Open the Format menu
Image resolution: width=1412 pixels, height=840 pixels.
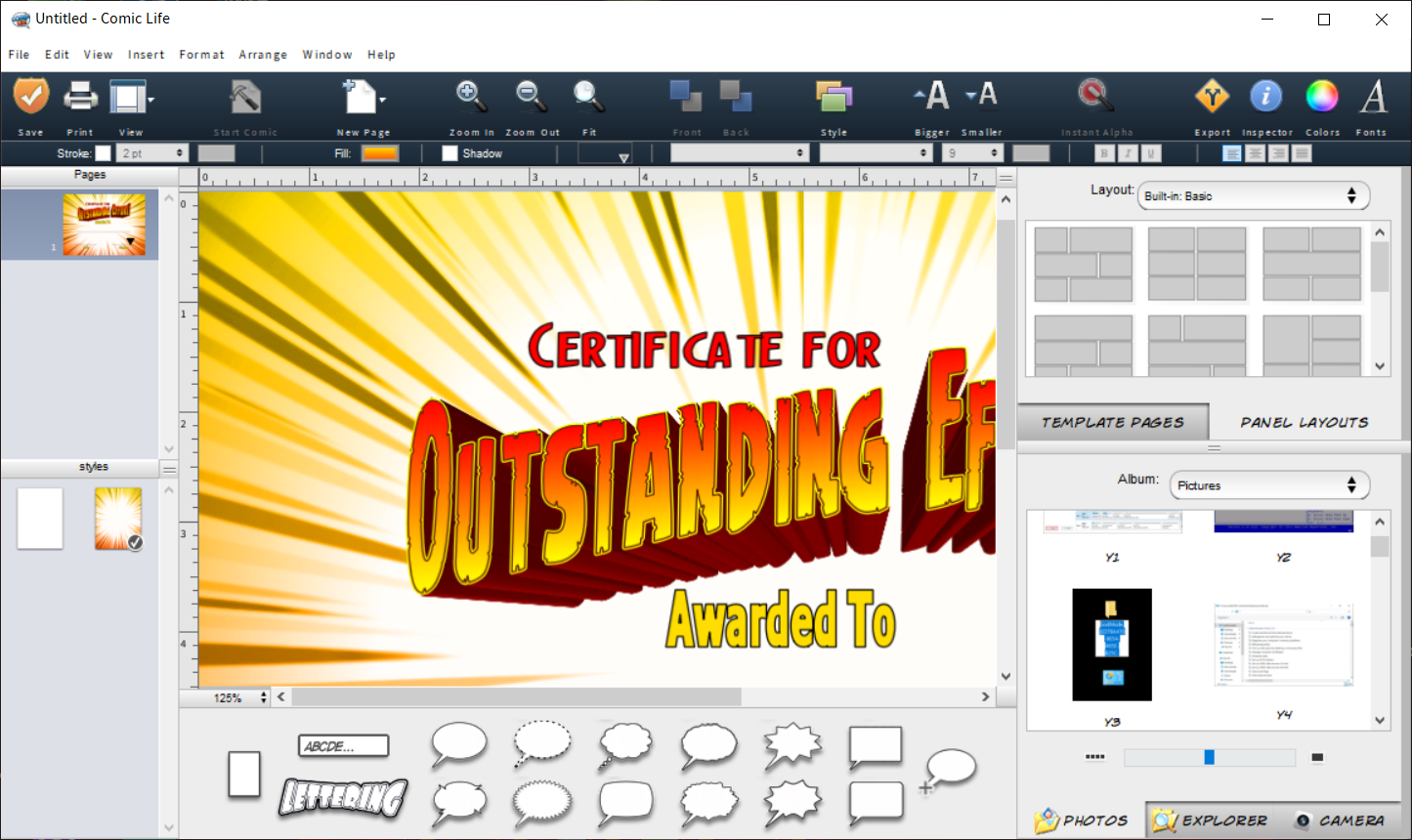pyautogui.click(x=202, y=55)
